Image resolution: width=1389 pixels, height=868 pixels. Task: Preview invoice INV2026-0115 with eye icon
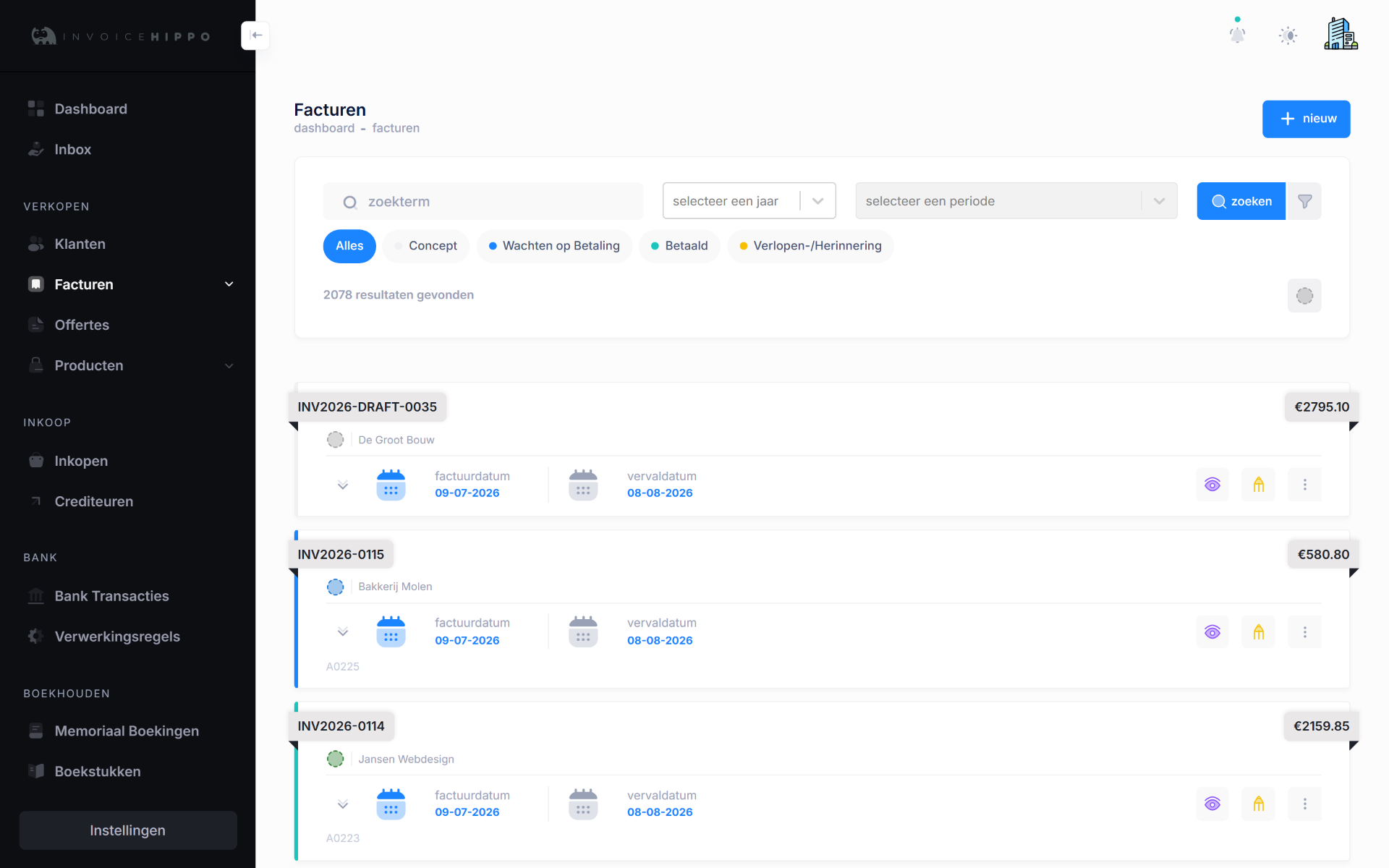pyautogui.click(x=1212, y=632)
